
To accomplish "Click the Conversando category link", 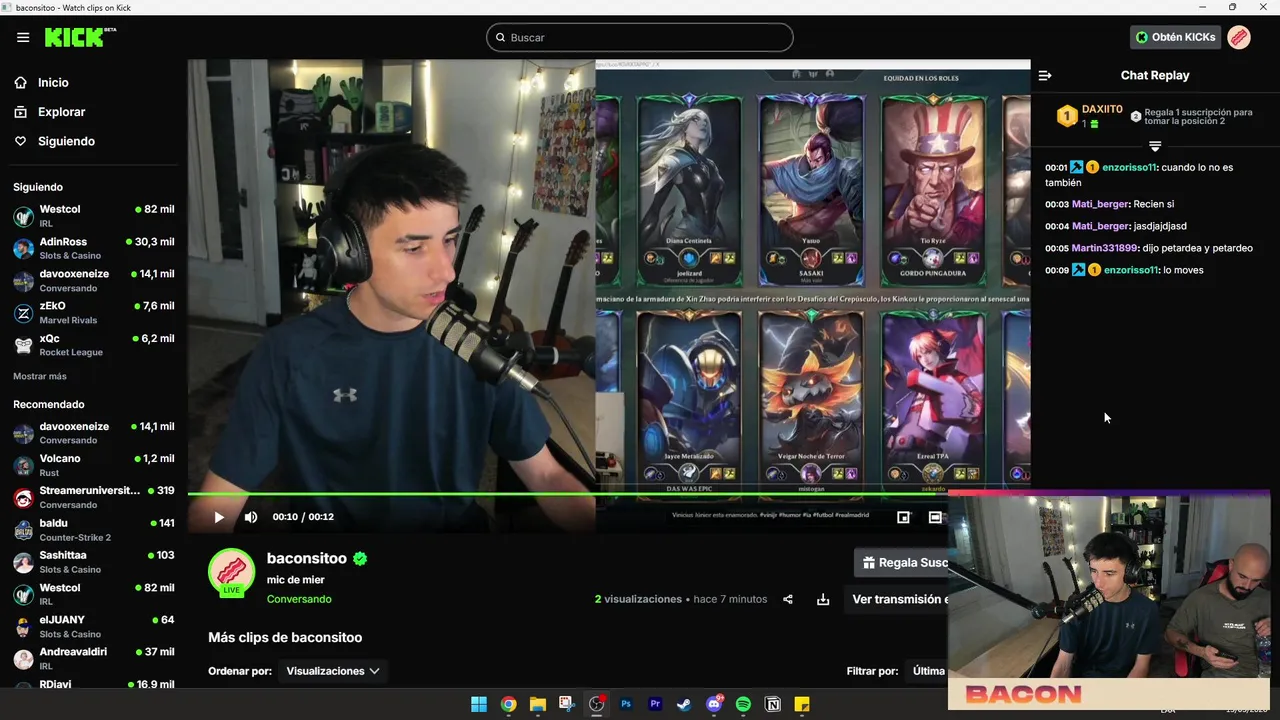I will pos(299,599).
